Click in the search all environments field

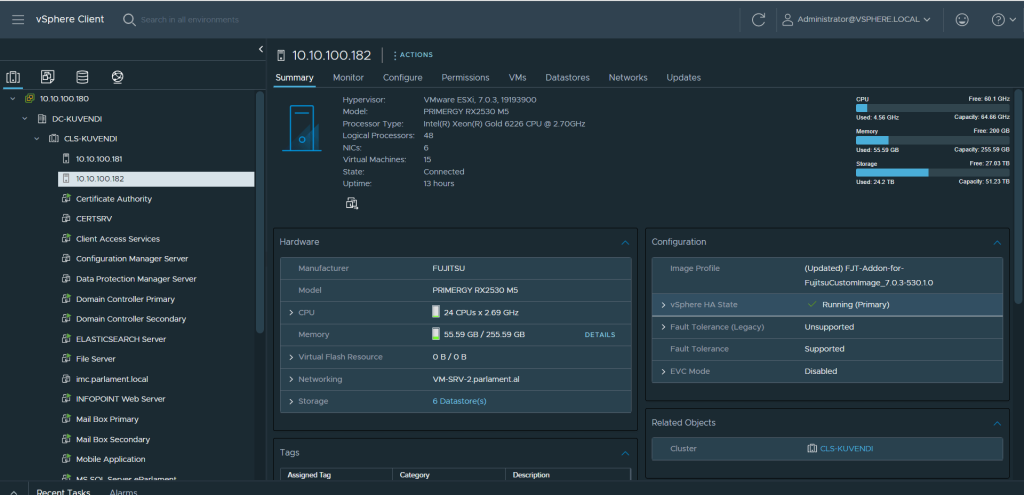[190, 20]
